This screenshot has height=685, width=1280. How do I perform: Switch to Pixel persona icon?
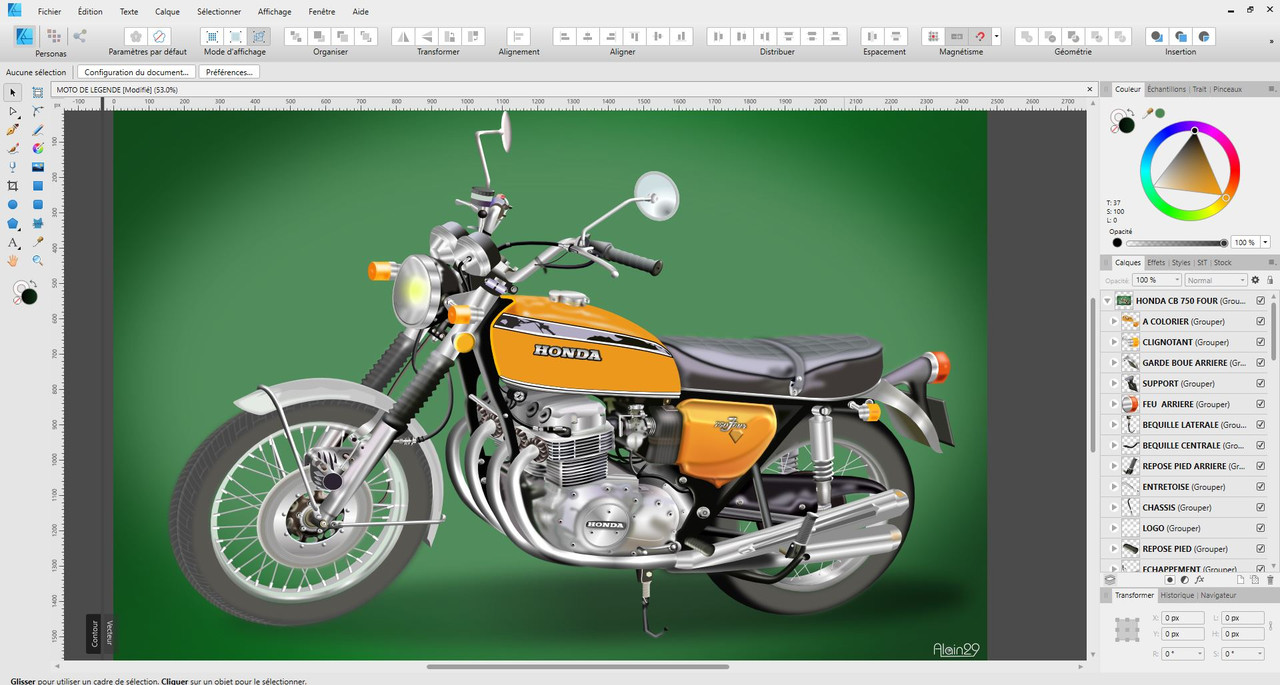coord(52,36)
